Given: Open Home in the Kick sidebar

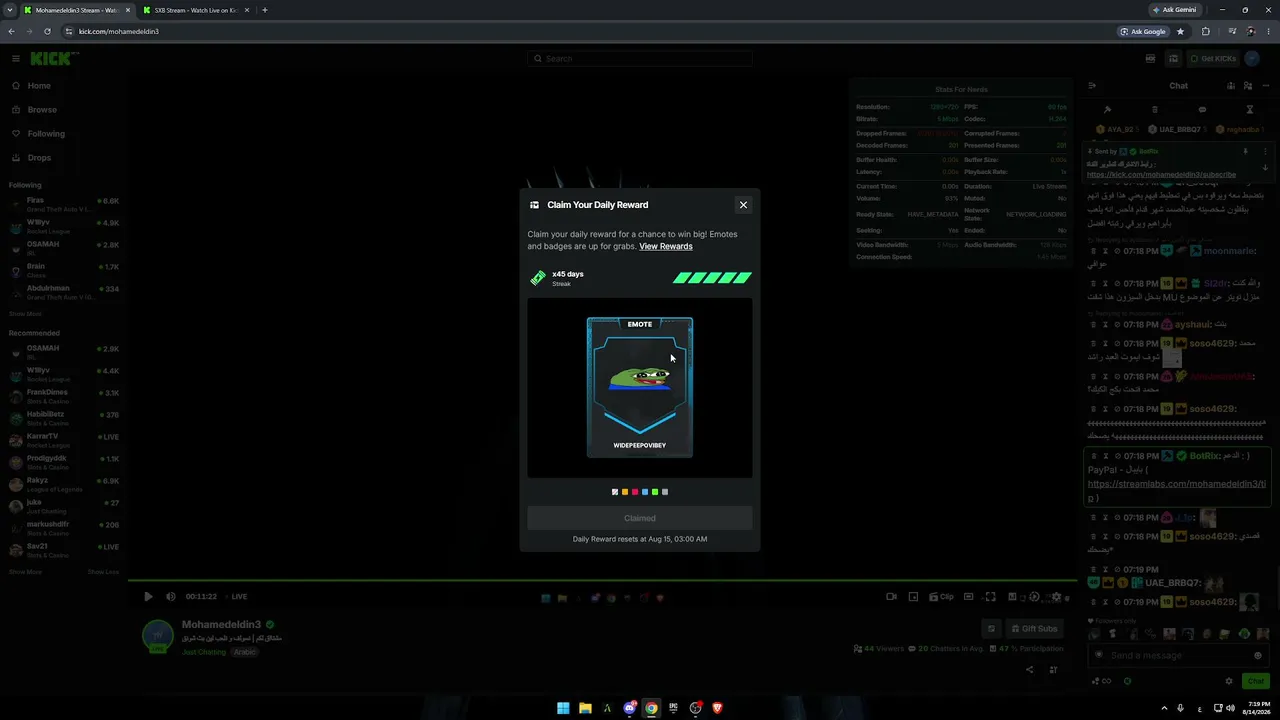Looking at the screenshot, I should (x=39, y=86).
